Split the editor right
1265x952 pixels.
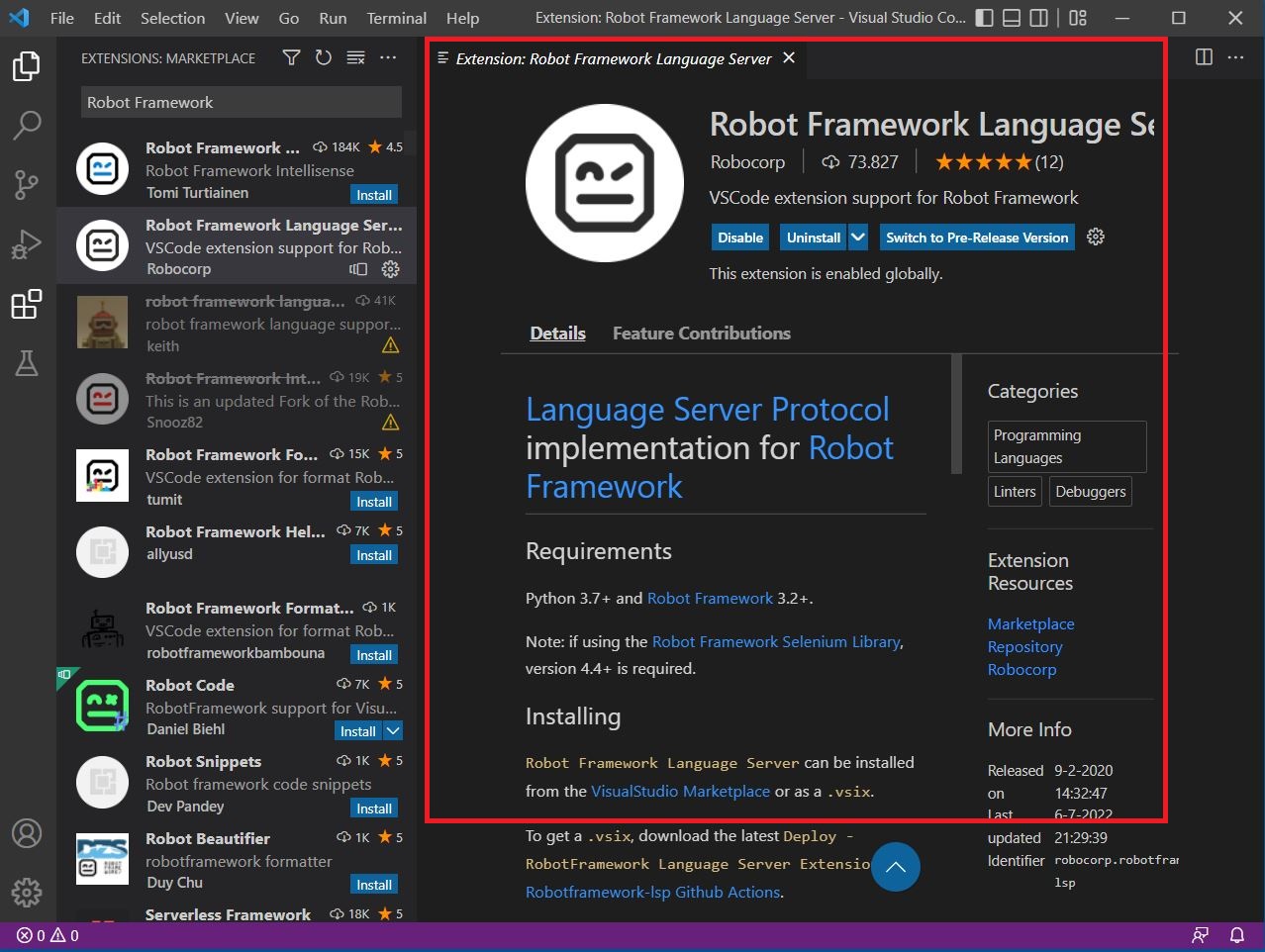point(1204,57)
